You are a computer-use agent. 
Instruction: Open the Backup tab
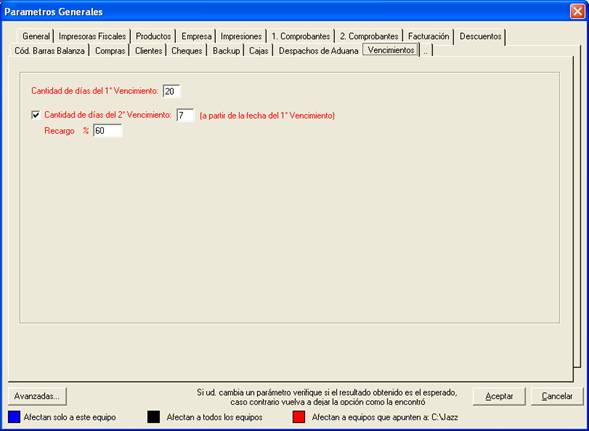click(226, 51)
